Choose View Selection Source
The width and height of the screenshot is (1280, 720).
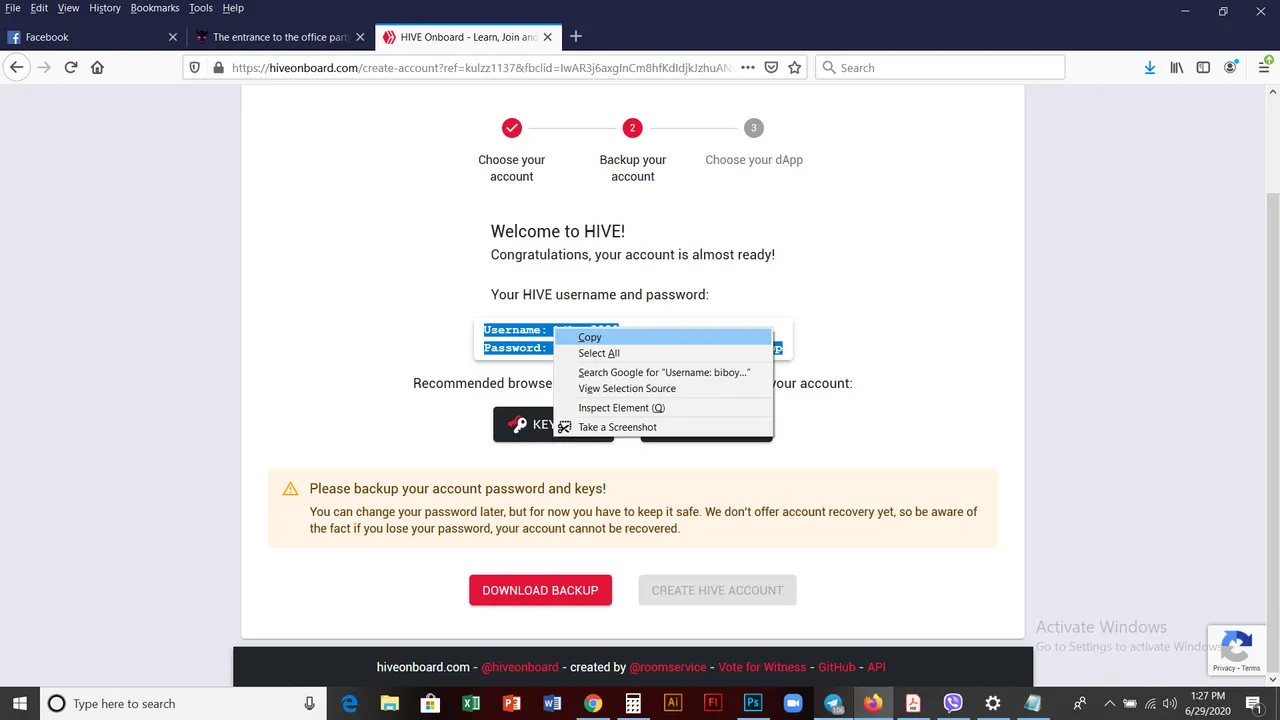[x=663, y=388]
